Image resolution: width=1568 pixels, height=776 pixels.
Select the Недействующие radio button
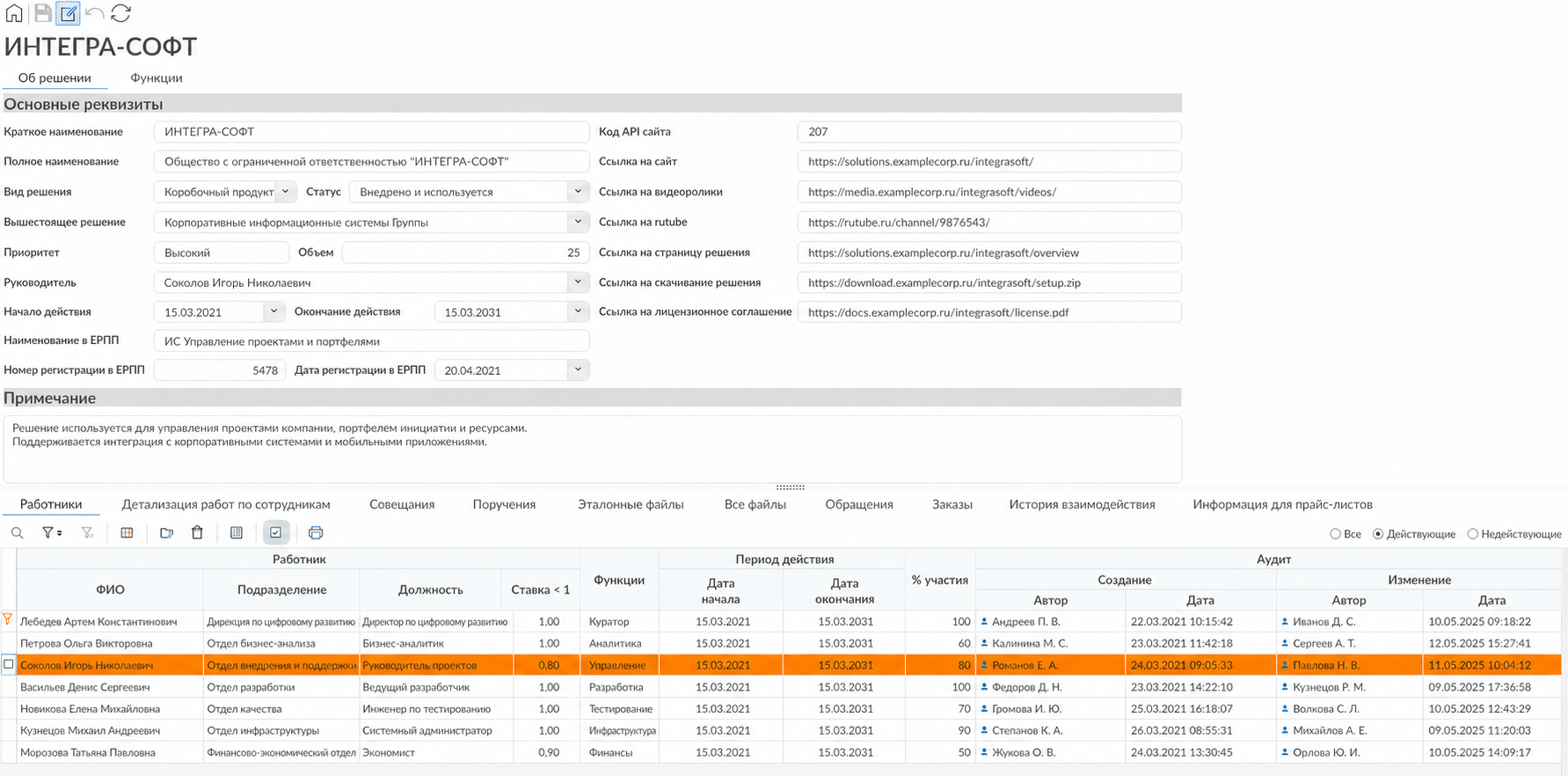click(x=1472, y=534)
